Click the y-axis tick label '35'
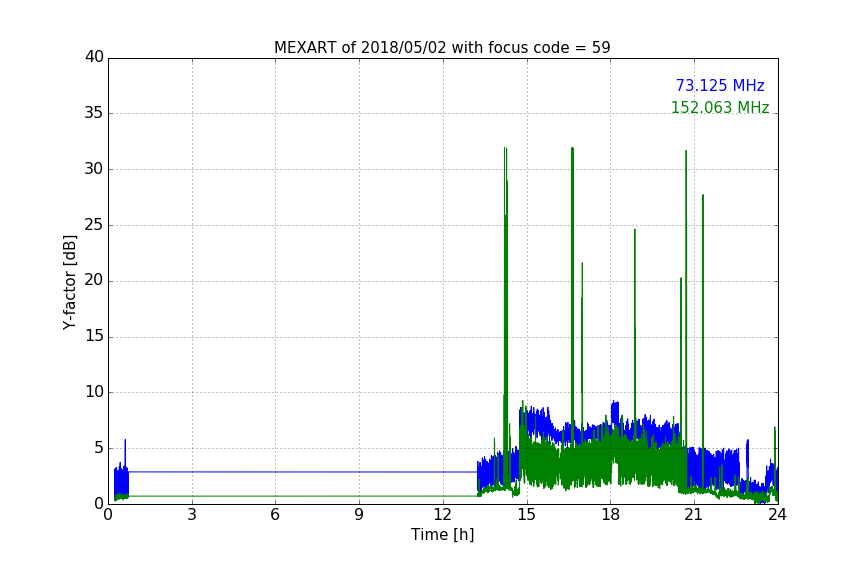The height and width of the screenshot is (576, 864). click(x=94, y=113)
